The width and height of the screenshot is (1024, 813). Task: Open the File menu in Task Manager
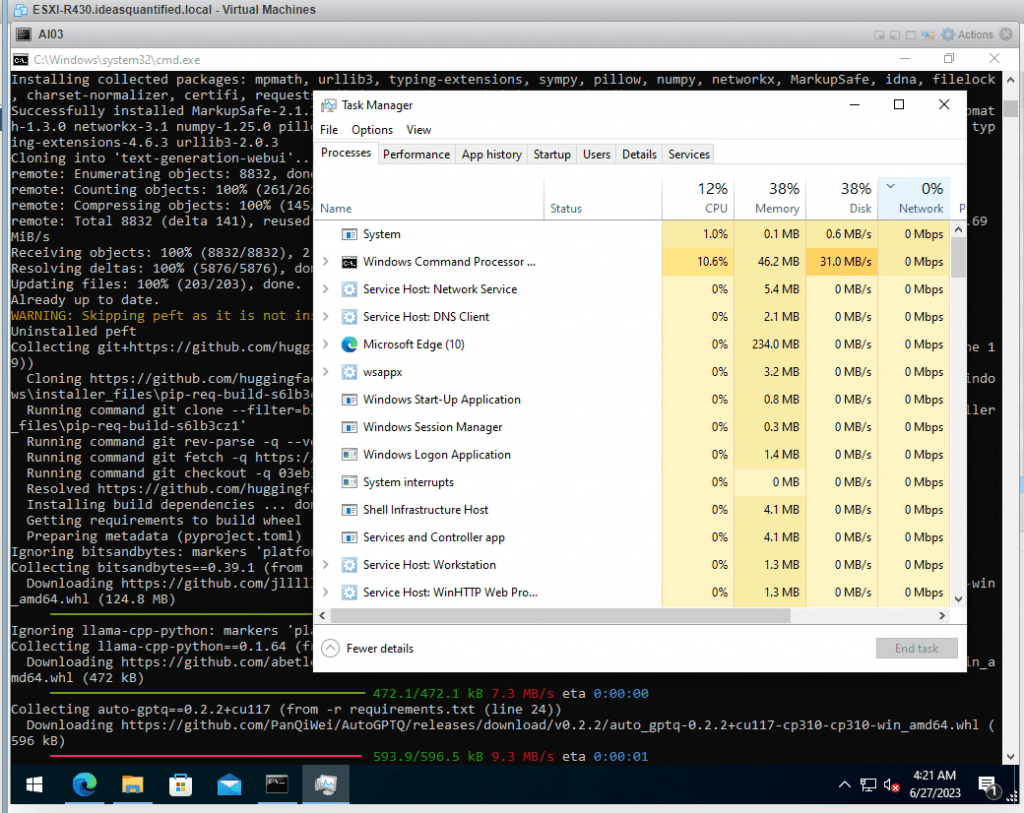coord(329,130)
